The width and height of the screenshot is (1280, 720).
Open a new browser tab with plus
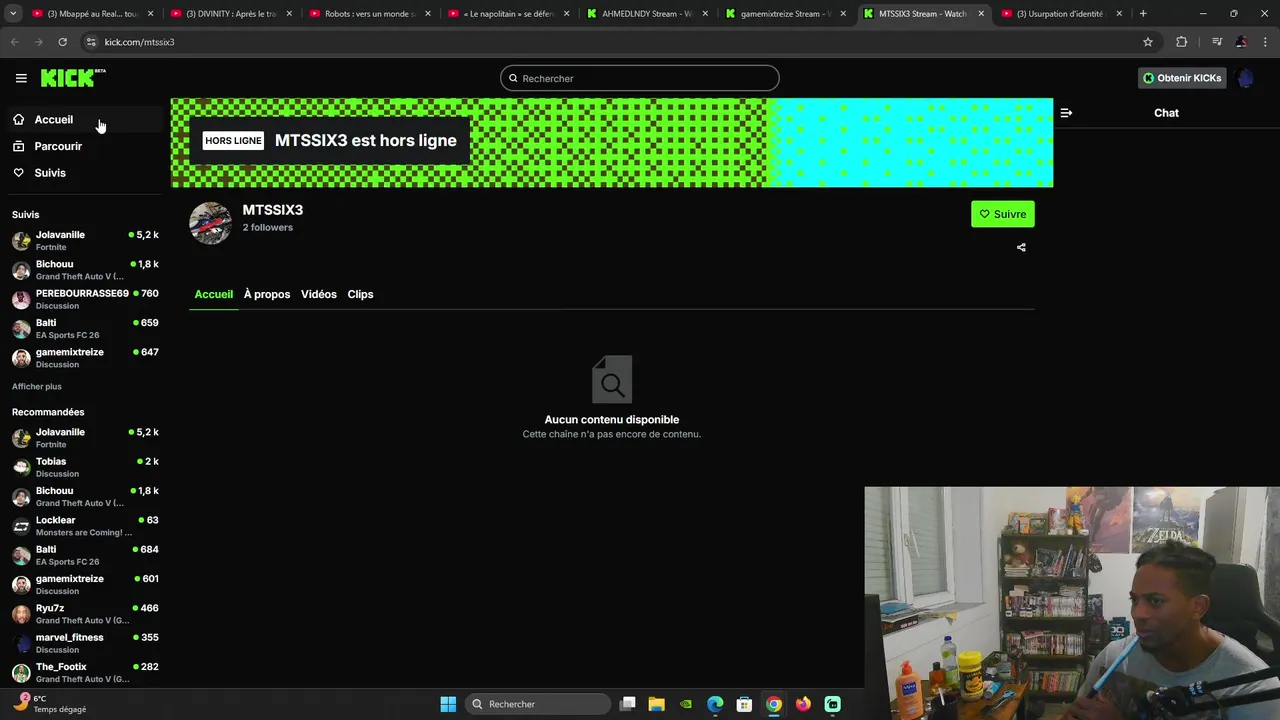pos(1143,14)
